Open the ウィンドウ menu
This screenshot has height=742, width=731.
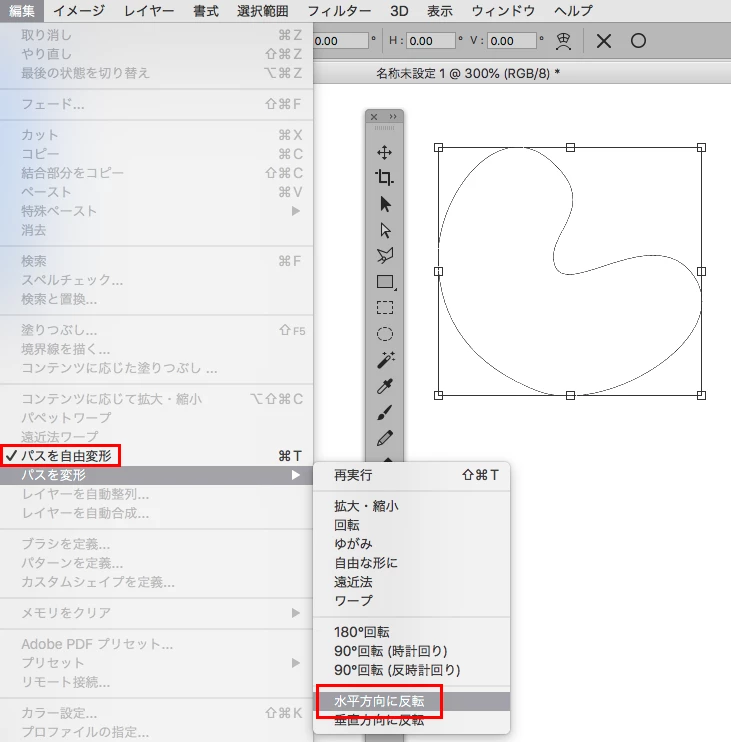coord(503,10)
